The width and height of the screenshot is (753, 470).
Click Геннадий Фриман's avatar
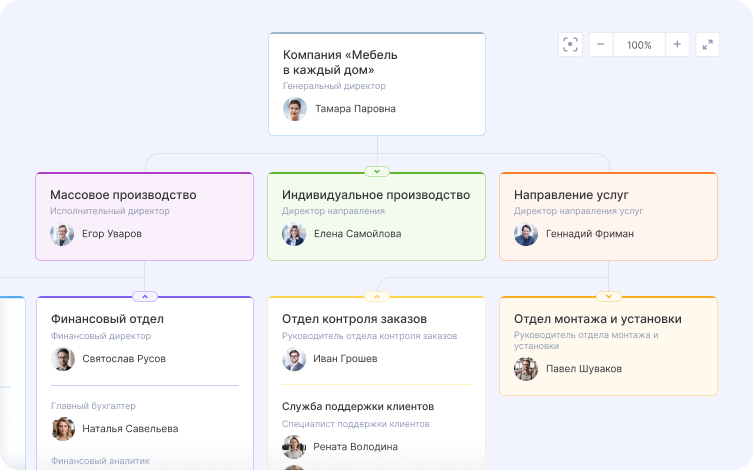click(x=526, y=234)
